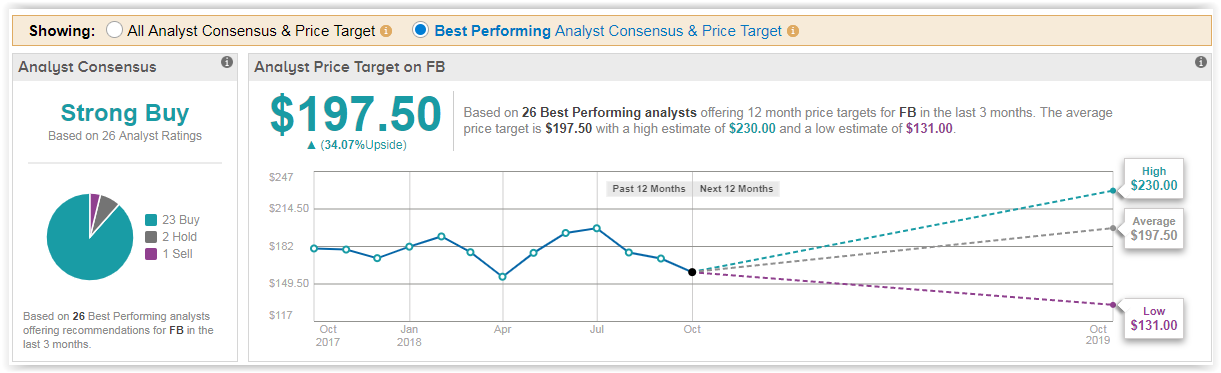Click gray 2 Hold legend swatch
This screenshot has width=1221, height=373.
coord(150,237)
